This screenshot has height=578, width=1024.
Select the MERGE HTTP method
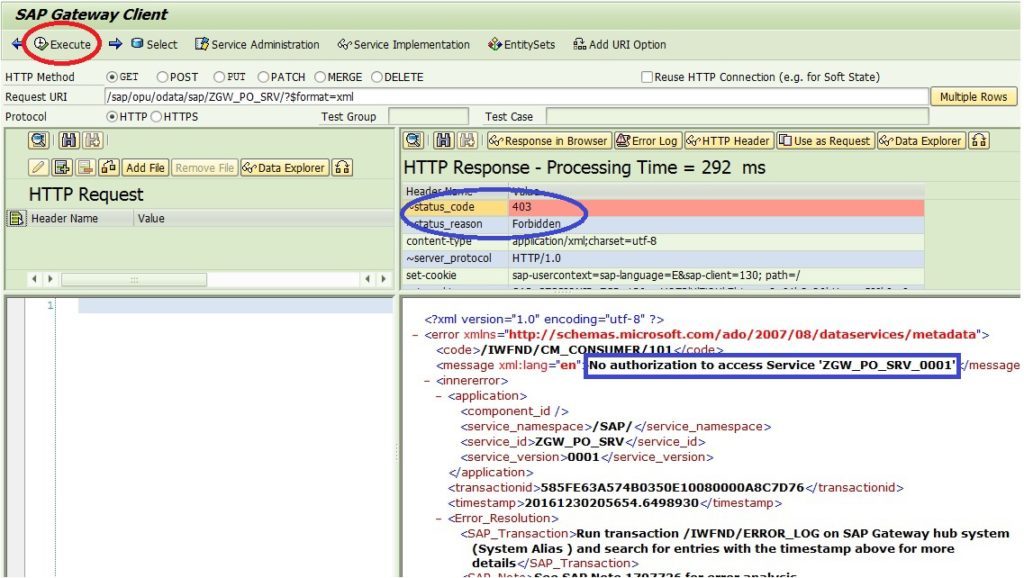coord(320,77)
